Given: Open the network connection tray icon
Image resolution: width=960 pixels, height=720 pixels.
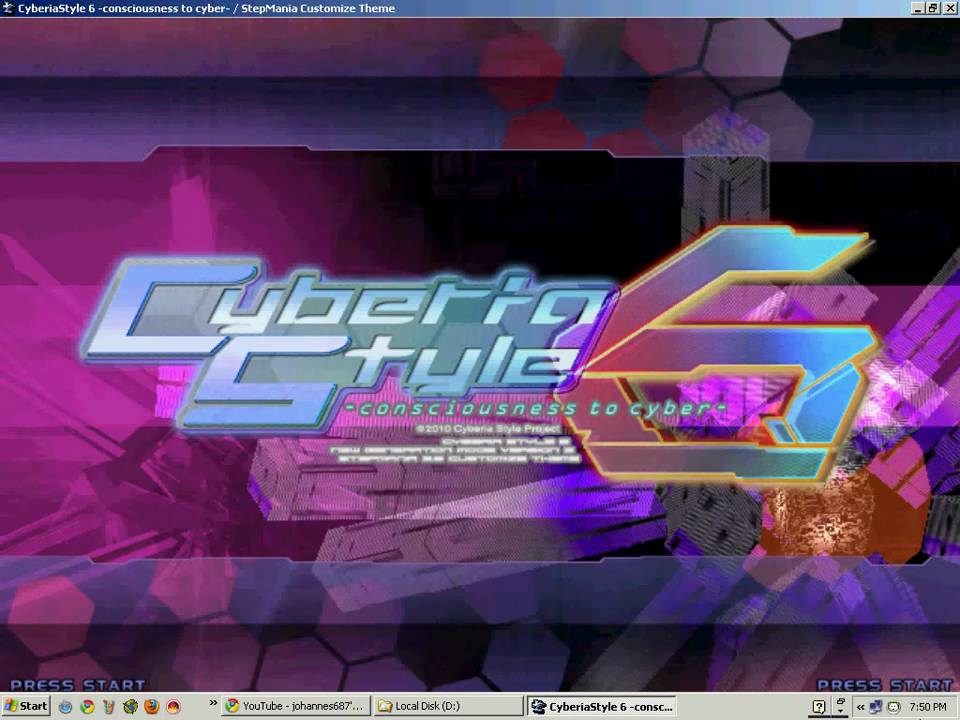Looking at the screenshot, I should (876, 707).
